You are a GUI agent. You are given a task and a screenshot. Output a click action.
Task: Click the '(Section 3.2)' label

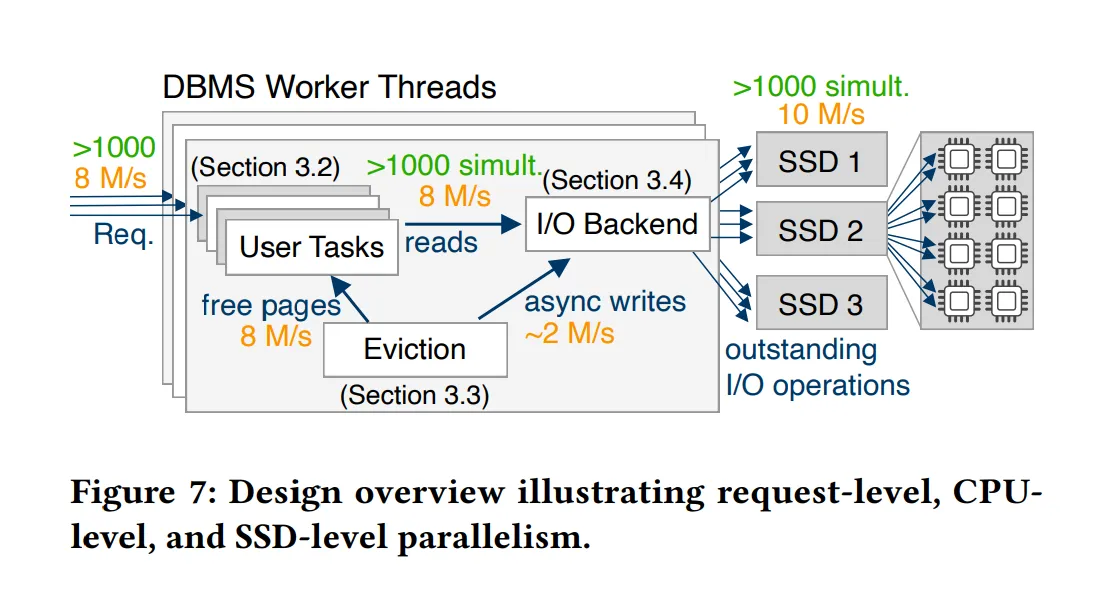coord(266,168)
